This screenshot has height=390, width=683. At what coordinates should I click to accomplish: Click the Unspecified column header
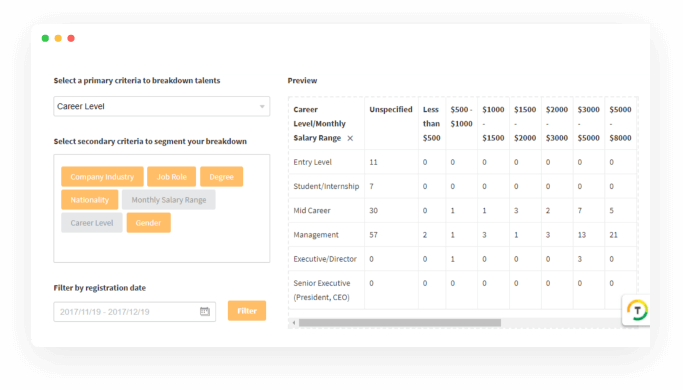pyautogui.click(x=391, y=109)
